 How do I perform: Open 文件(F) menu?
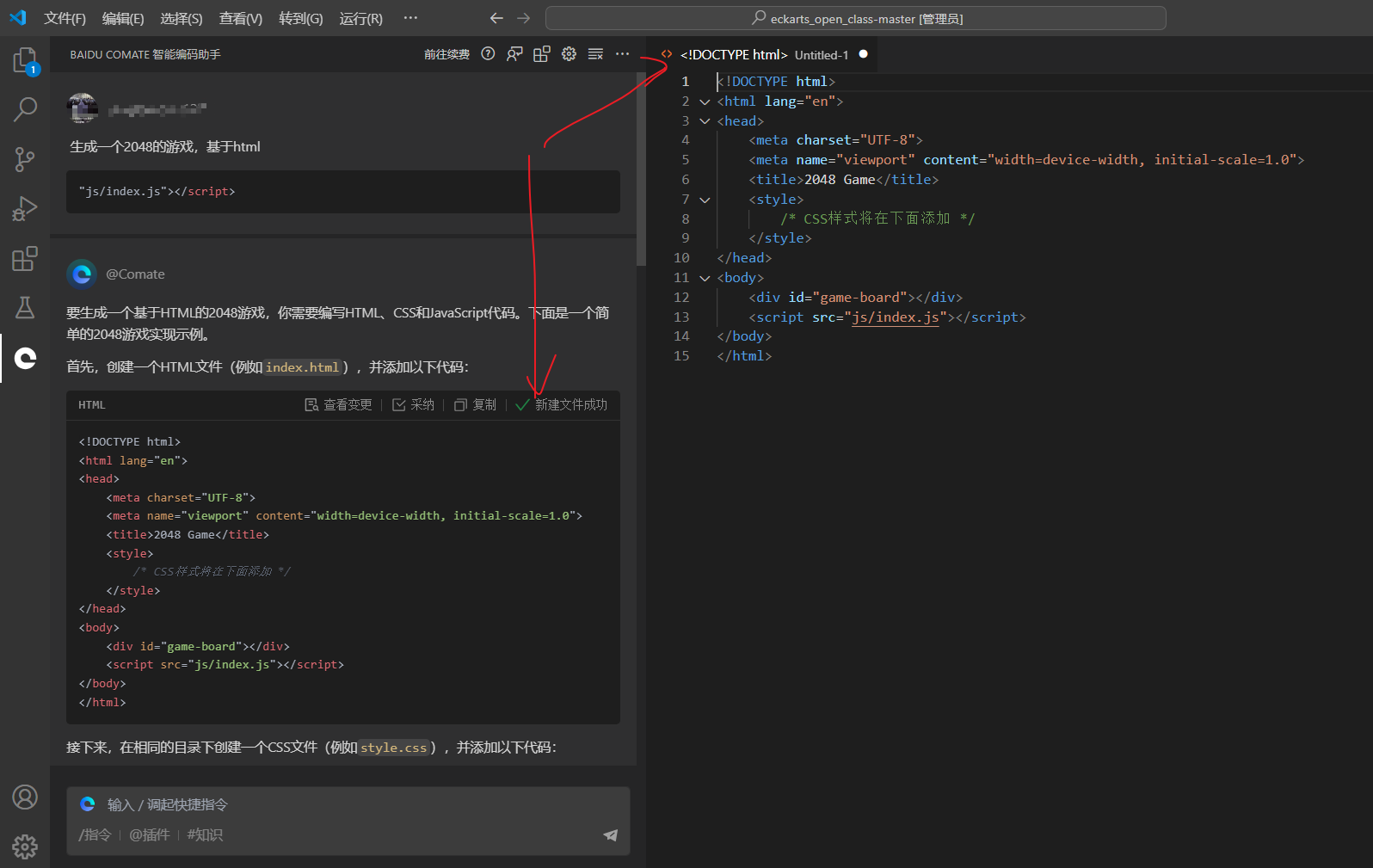coord(65,18)
